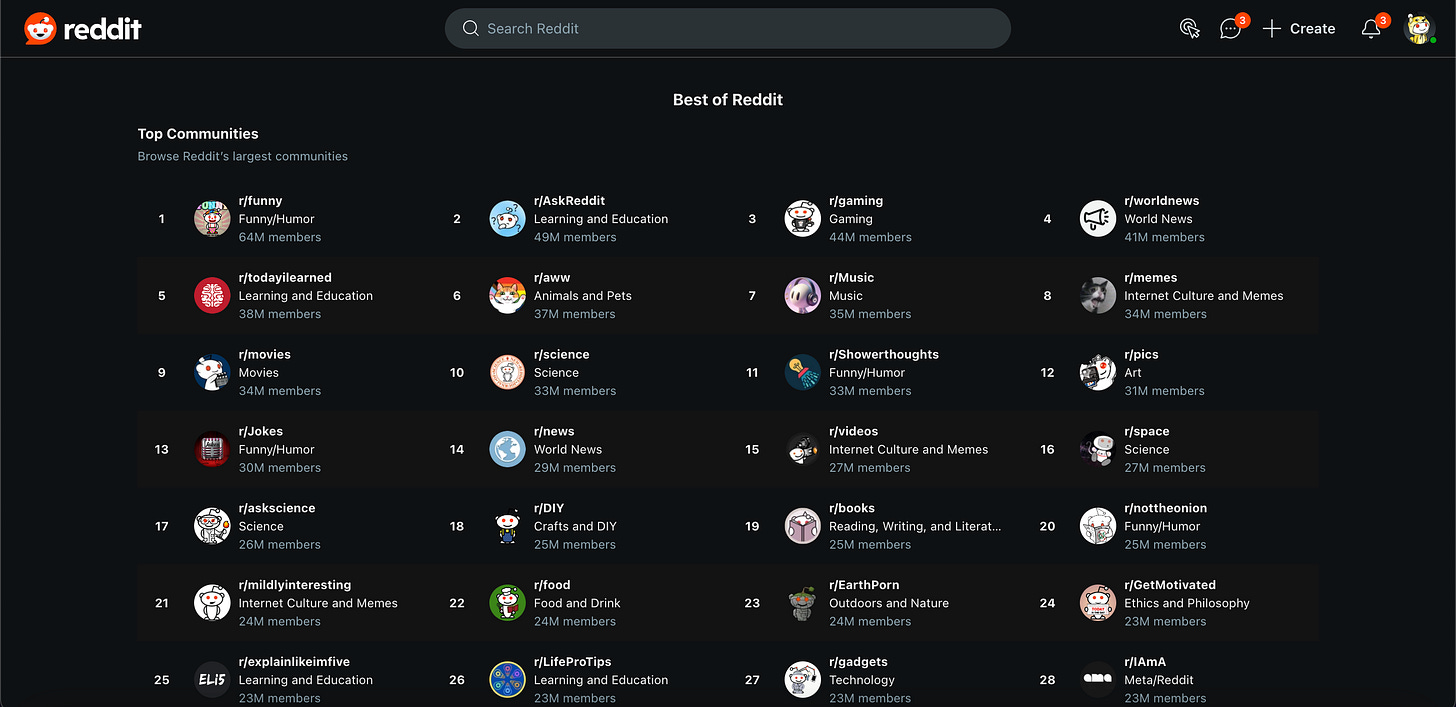
Task: Click the r/worldnews megaphone avatar
Action: coord(1098,218)
